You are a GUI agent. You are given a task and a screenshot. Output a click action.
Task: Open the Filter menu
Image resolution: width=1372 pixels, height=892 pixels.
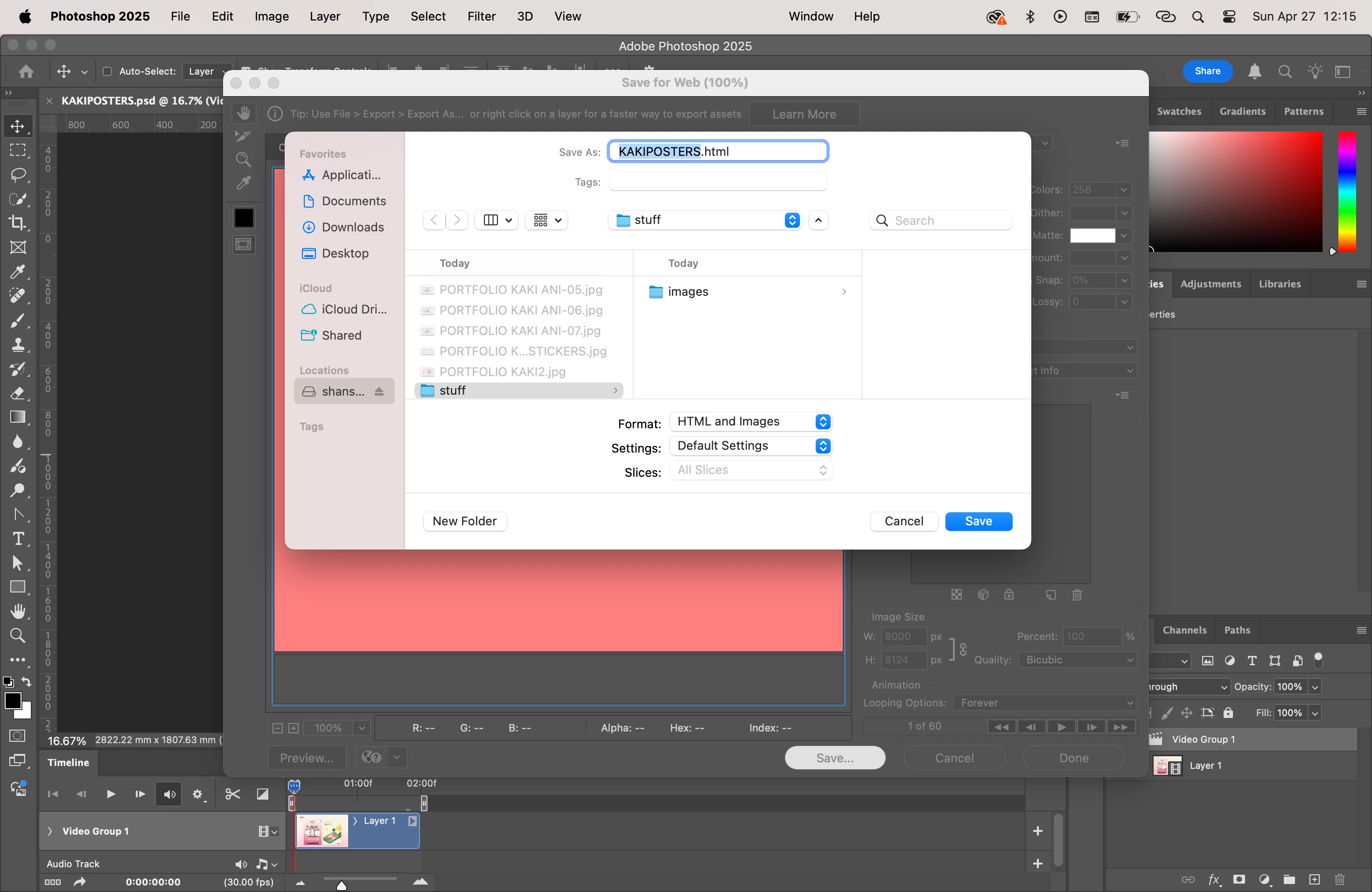tap(481, 16)
